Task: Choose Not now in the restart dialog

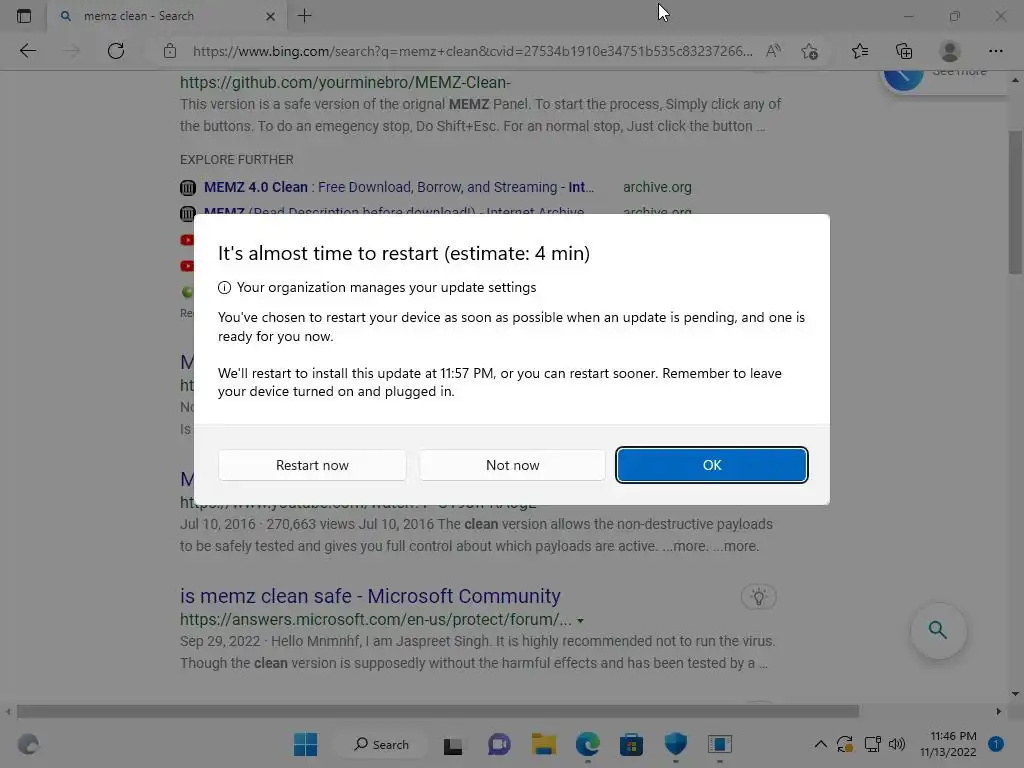Action: (512, 465)
